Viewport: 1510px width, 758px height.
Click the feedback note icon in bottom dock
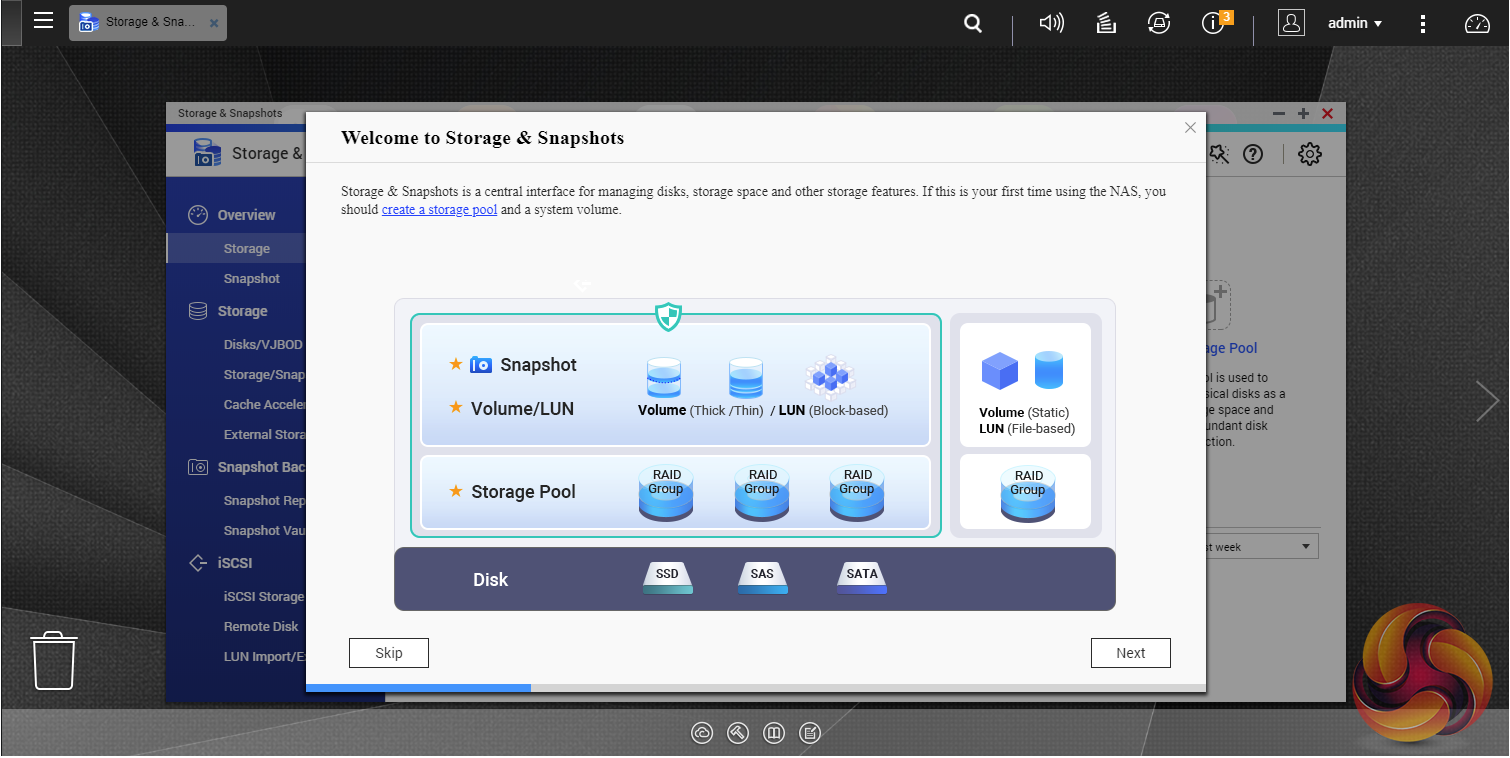coord(810,734)
